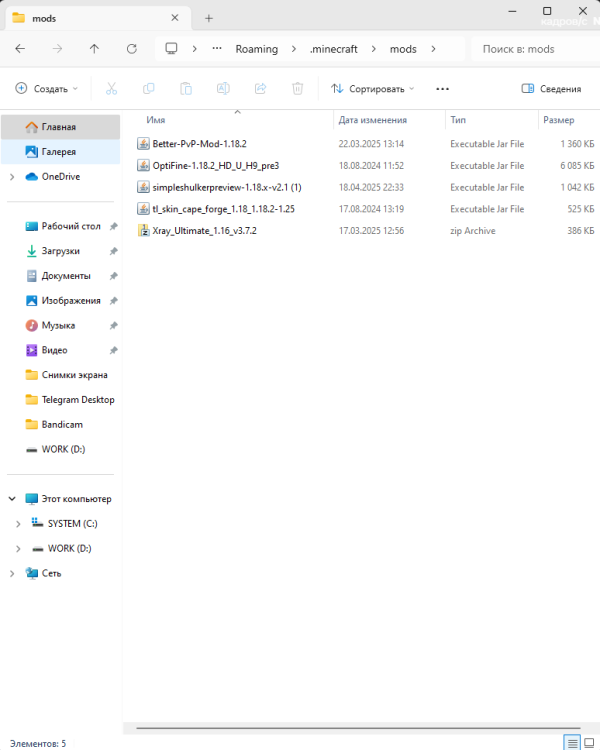Image resolution: width=600 pixels, height=750 pixels.
Task: Select tl_skin_cape_forge_1.18_1.18.2-1.25 file
Action: pyautogui.click(x=223, y=209)
